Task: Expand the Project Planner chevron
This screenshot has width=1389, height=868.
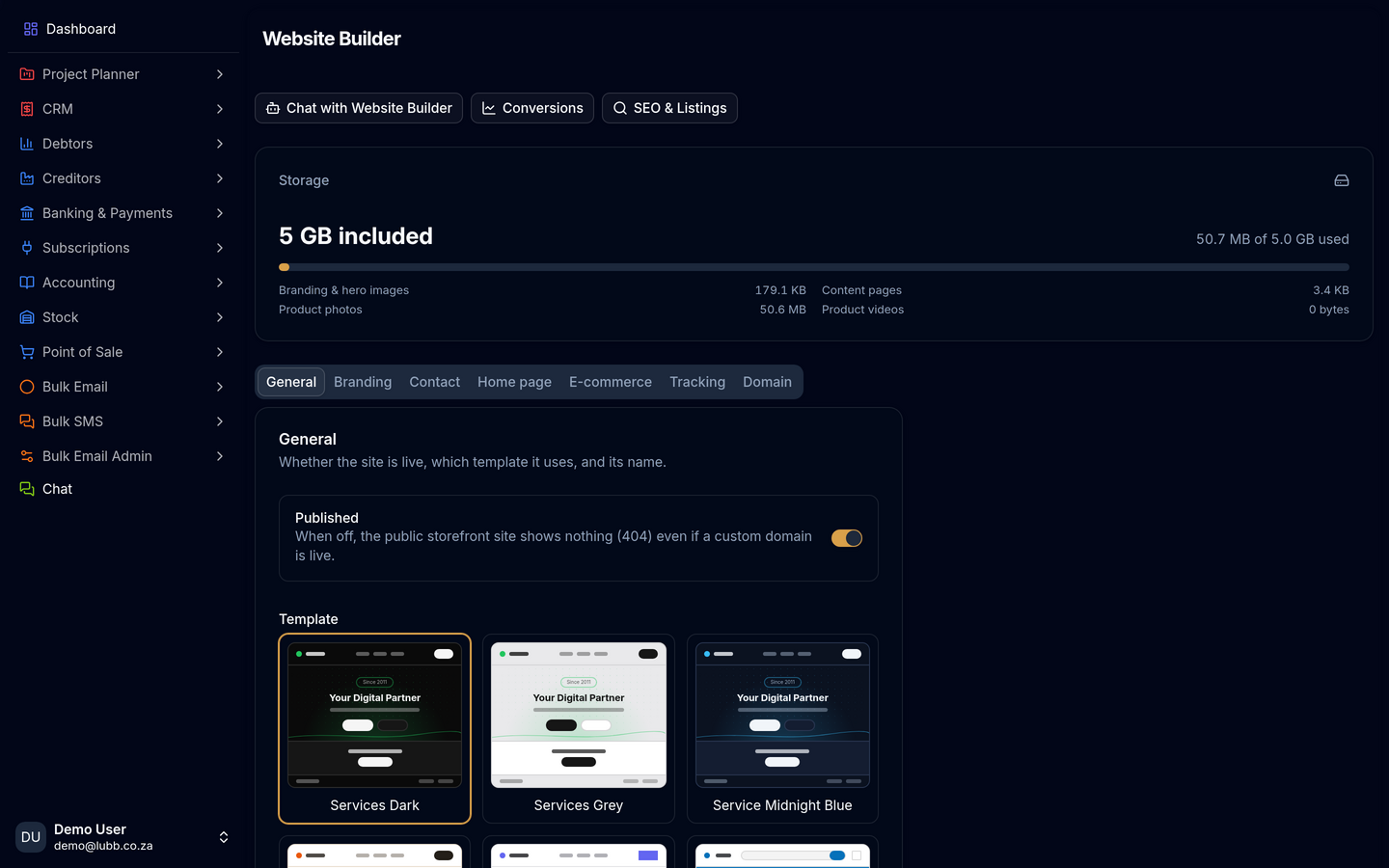Action: tap(220, 74)
